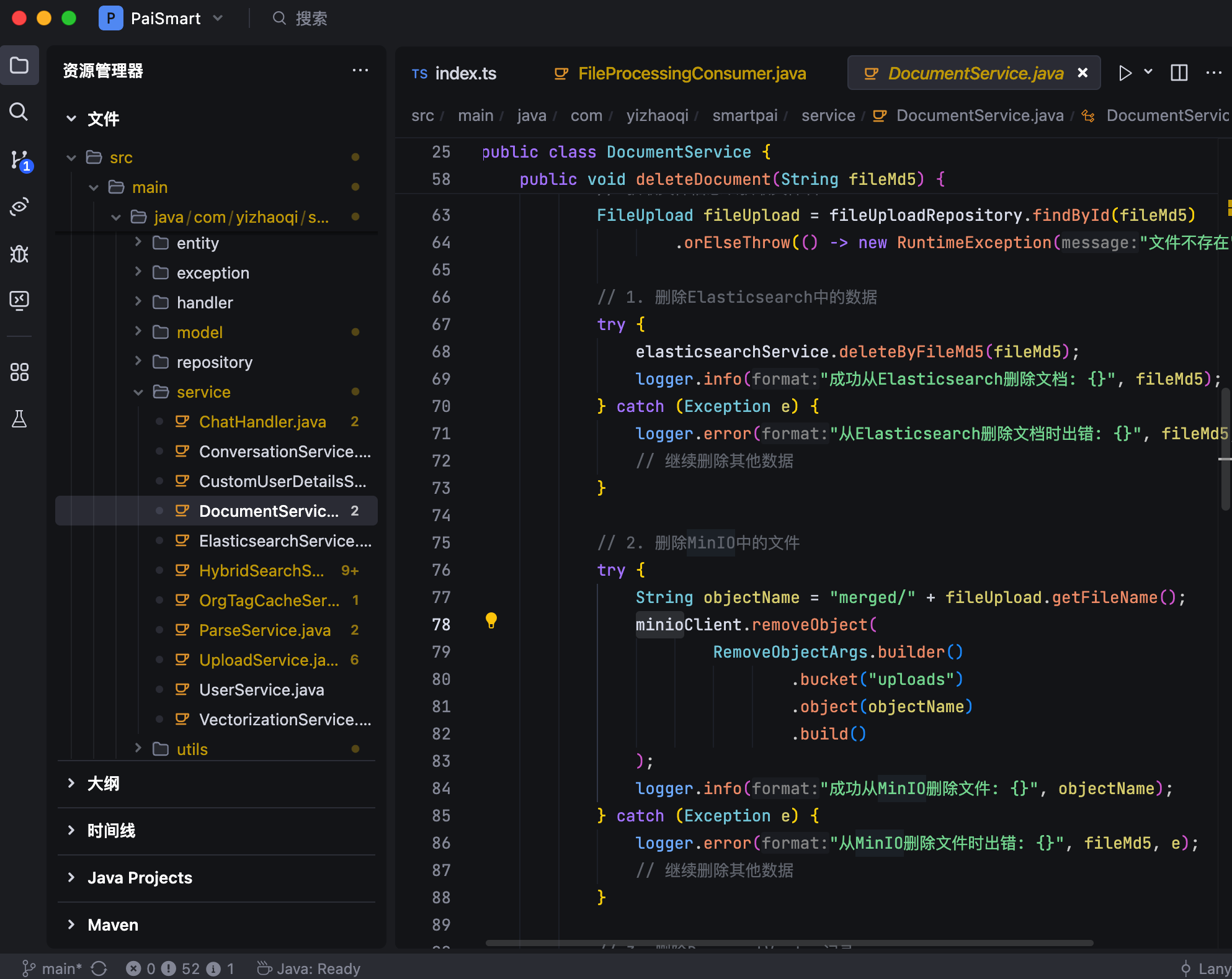Click the search magnifier in title bar

pyautogui.click(x=279, y=18)
